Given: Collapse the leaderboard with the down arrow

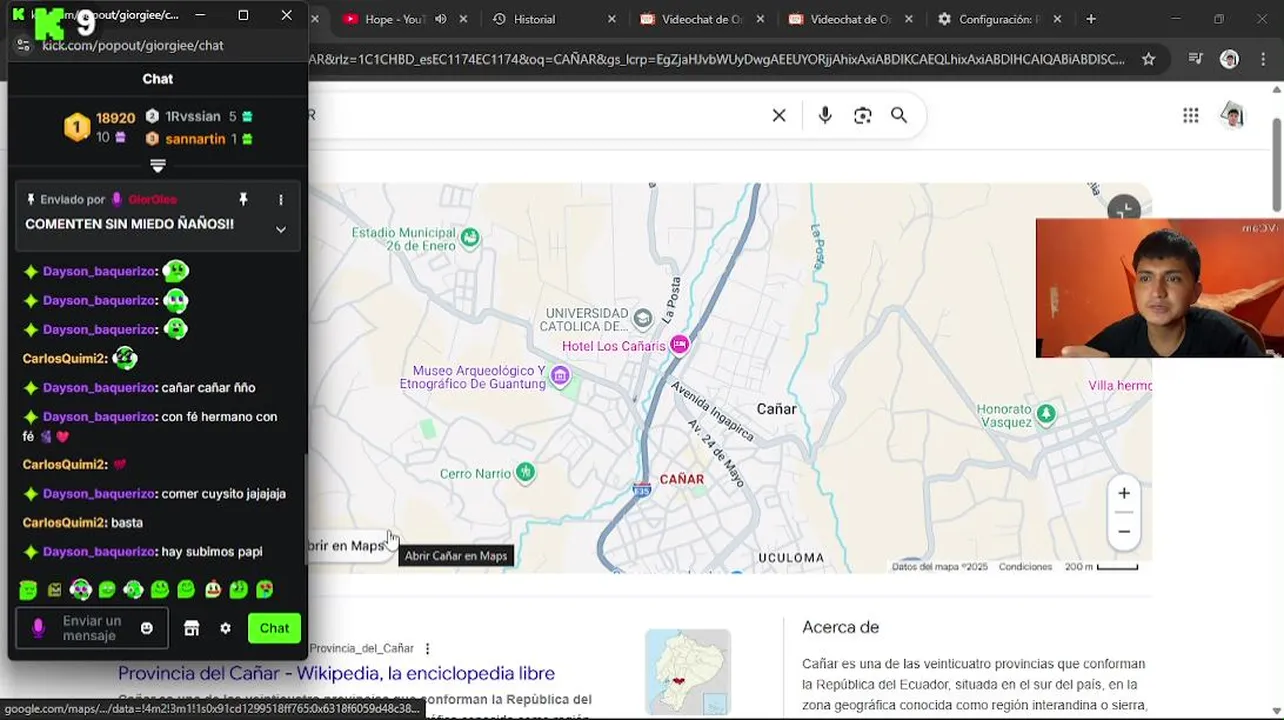Looking at the screenshot, I should point(158,165).
